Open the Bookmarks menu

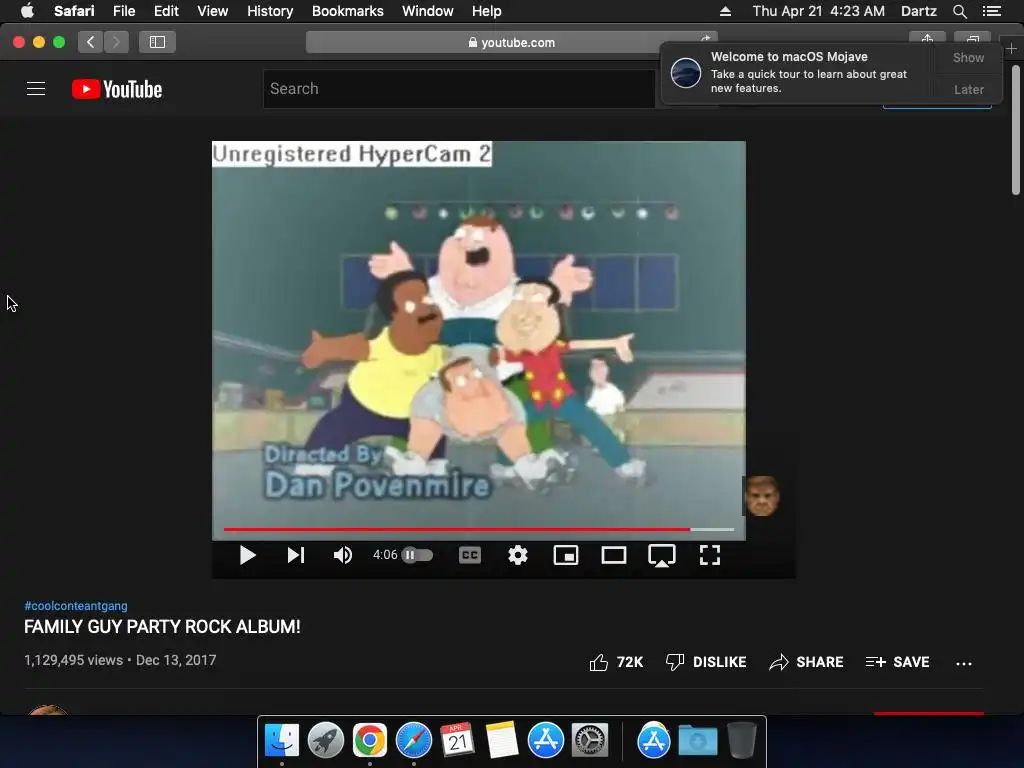[347, 11]
